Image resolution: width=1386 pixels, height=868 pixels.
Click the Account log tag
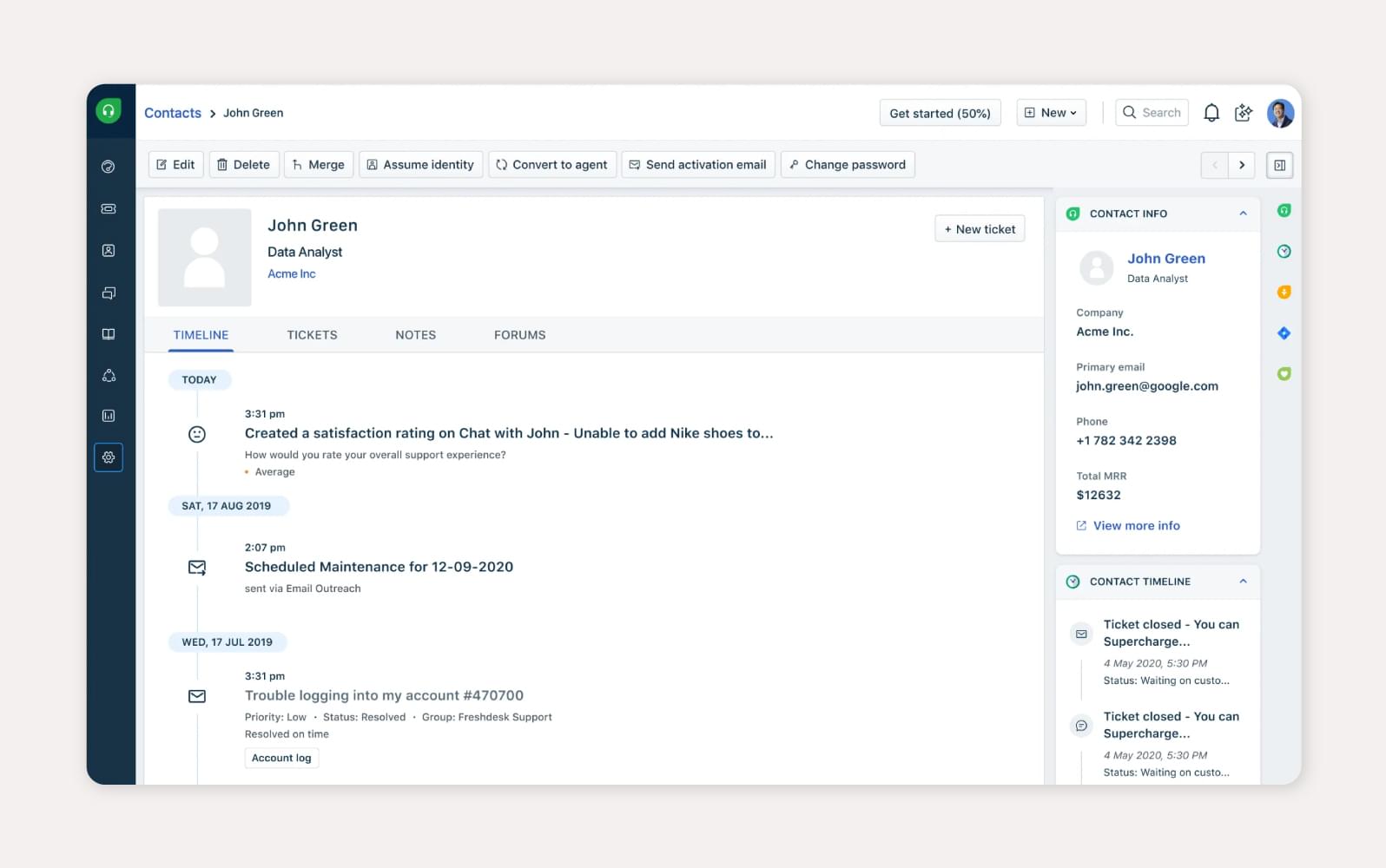[281, 758]
